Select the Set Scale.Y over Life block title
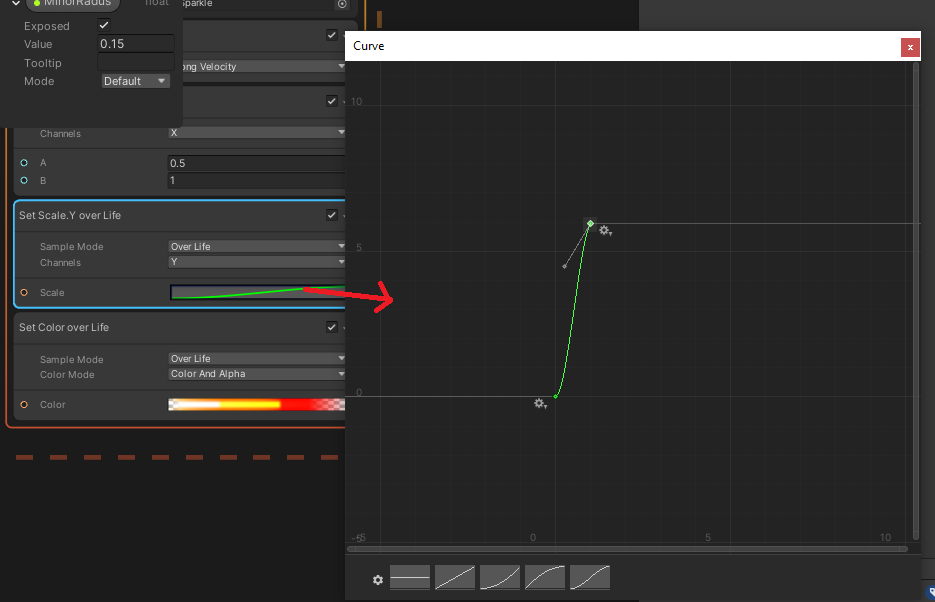The height and width of the screenshot is (602, 935). tap(70, 215)
